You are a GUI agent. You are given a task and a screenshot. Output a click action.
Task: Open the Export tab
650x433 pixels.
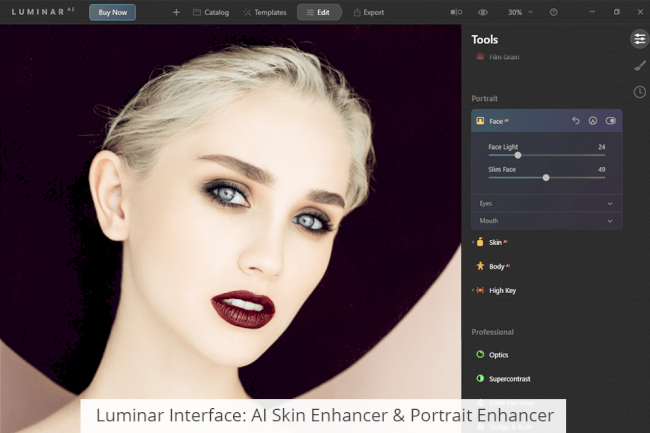coord(369,12)
